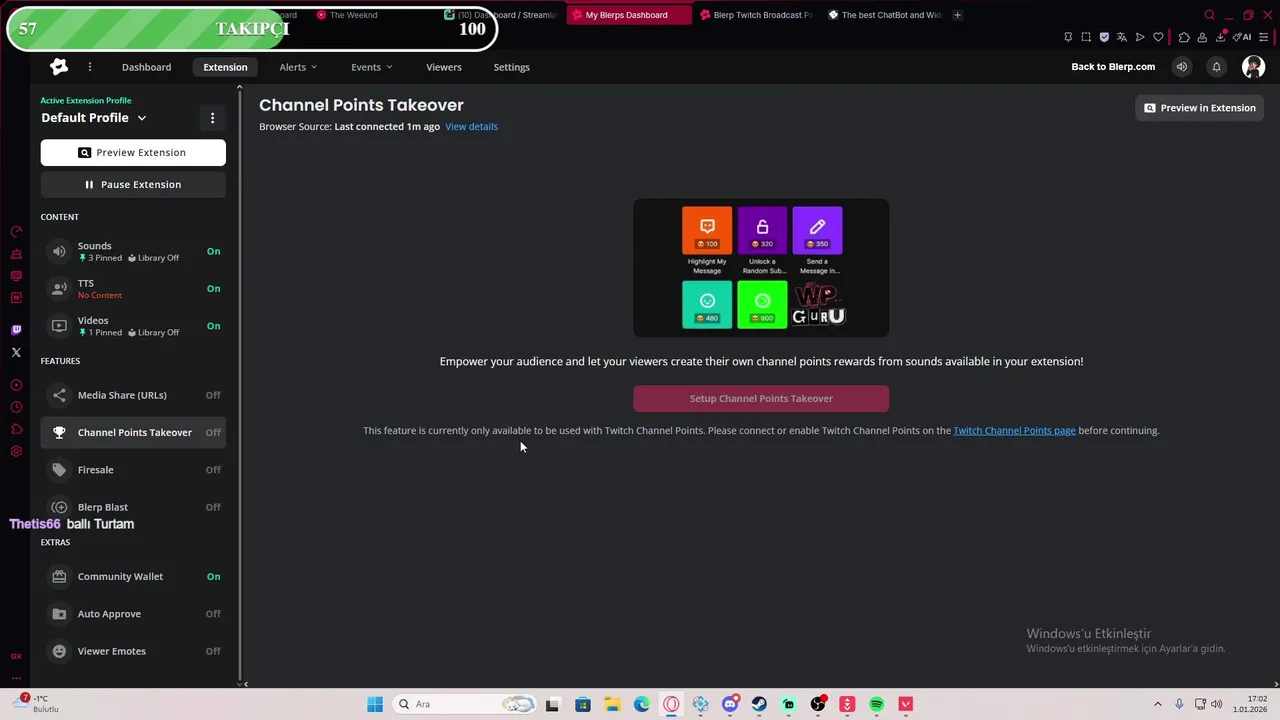Toggle Community Wallet On status
The image size is (1280, 720).
(x=213, y=576)
